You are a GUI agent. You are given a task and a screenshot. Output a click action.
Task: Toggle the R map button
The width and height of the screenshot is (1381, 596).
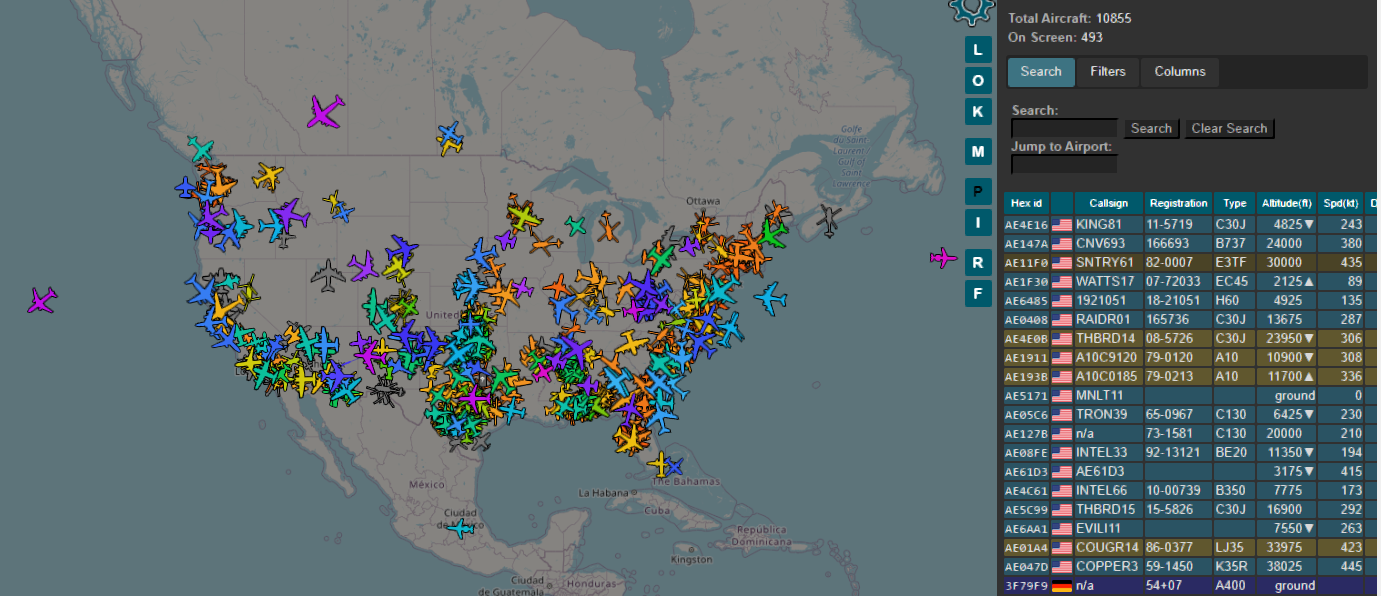pyautogui.click(x=978, y=263)
